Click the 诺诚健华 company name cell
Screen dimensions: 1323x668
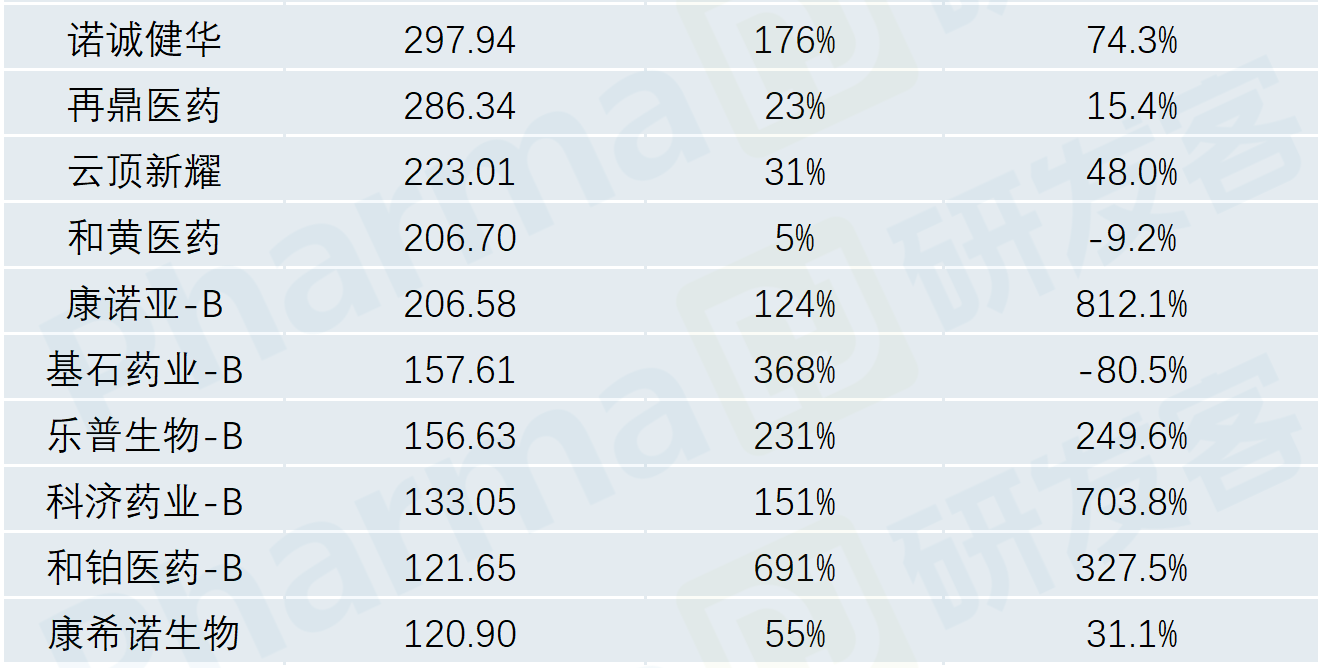(144, 40)
